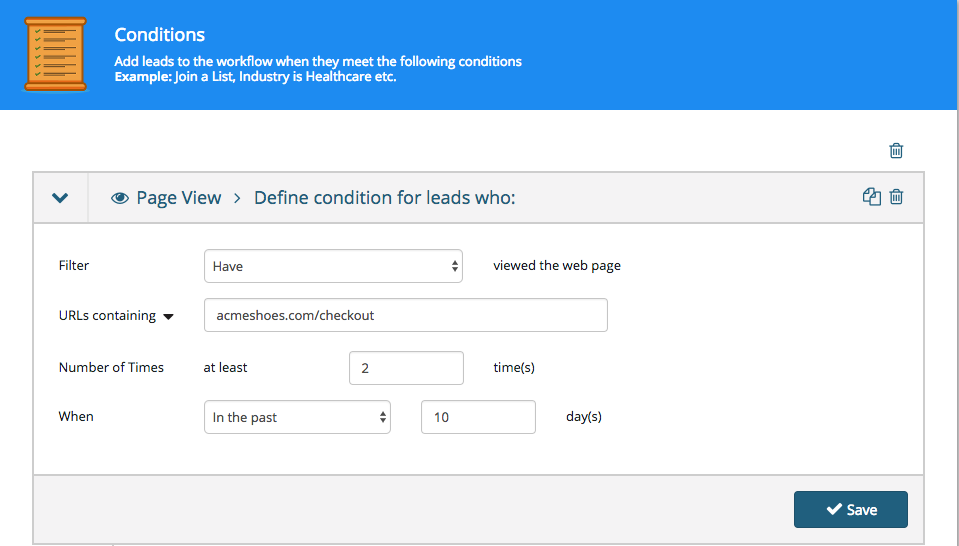This screenshot has height=546, width=959.
Task: Click the 'time(s)' text
Action: tap(514, 367)
